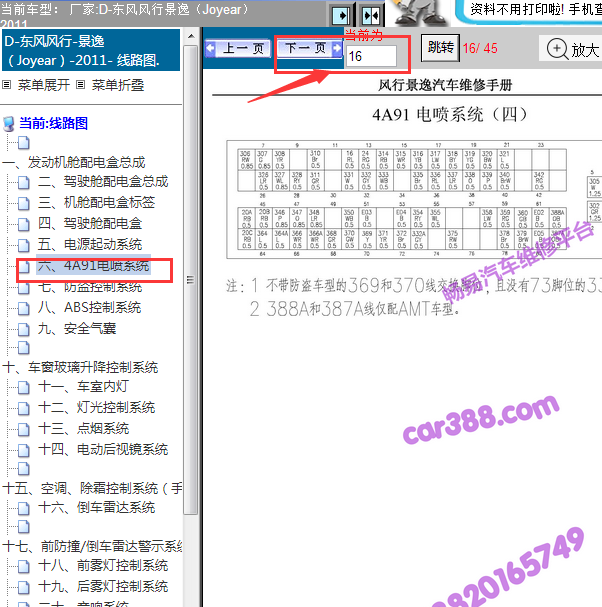Click the page icon beside 八、ABS控制系统
The width and height of the screenshot is (602, 607).
(x=24, y=308)
